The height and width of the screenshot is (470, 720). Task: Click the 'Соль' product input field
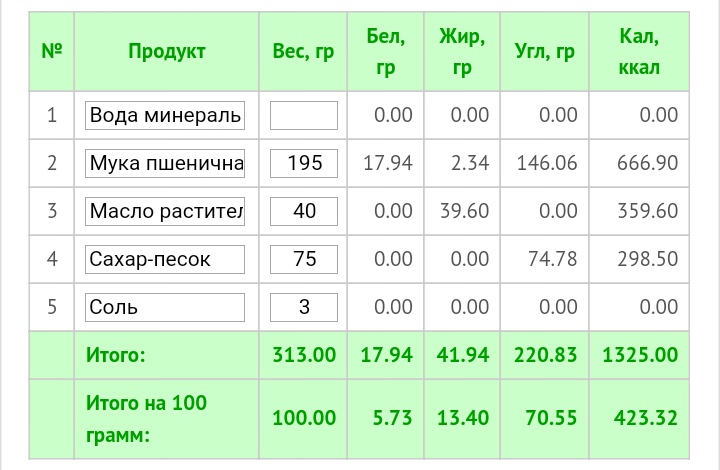click(x=165, y=307)
